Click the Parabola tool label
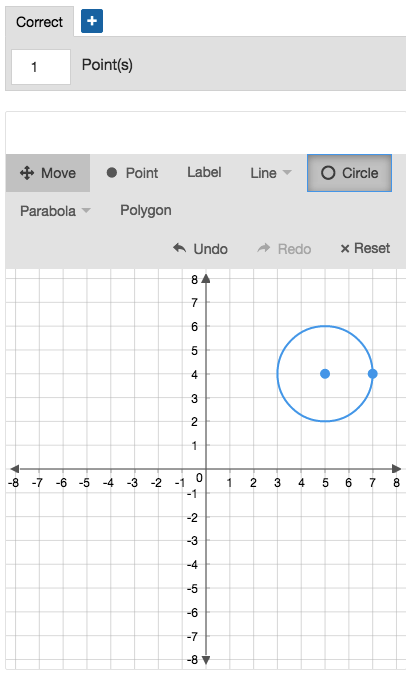This screenshot has width=413, height=673. (x=48, y=211)
